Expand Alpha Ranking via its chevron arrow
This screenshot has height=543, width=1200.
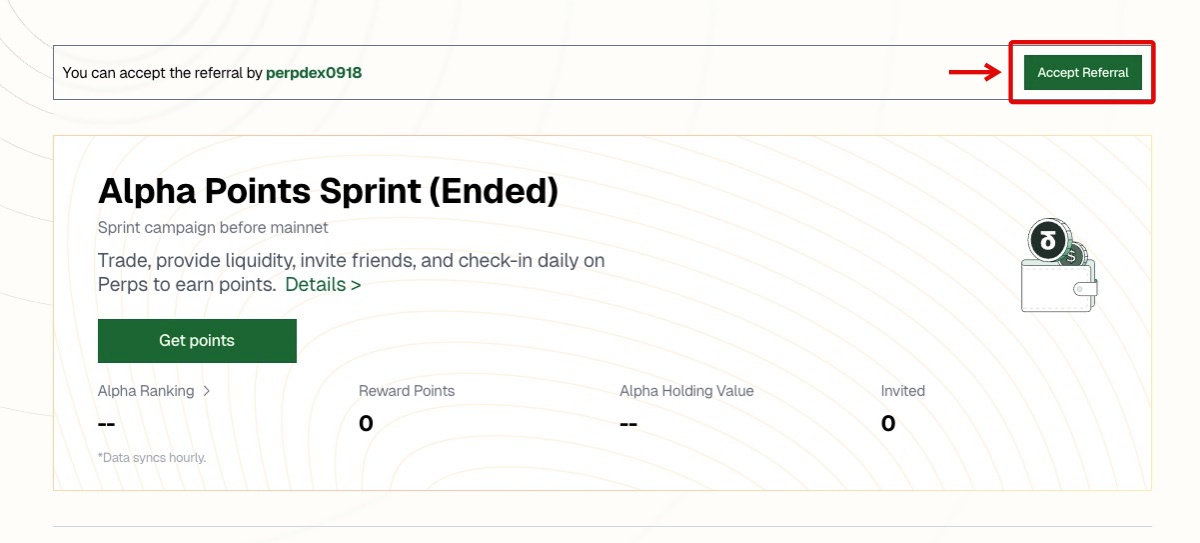[207, 391]
